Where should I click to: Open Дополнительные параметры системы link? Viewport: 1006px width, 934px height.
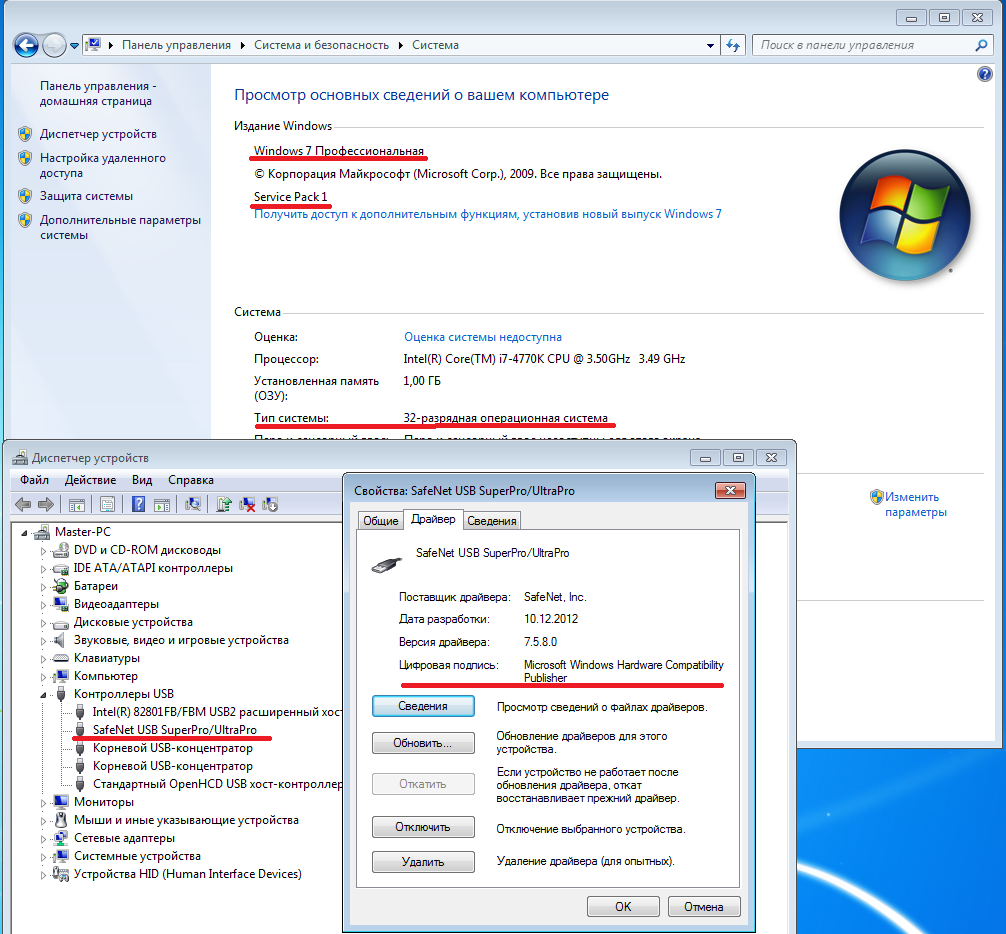[x=120, y=227]
